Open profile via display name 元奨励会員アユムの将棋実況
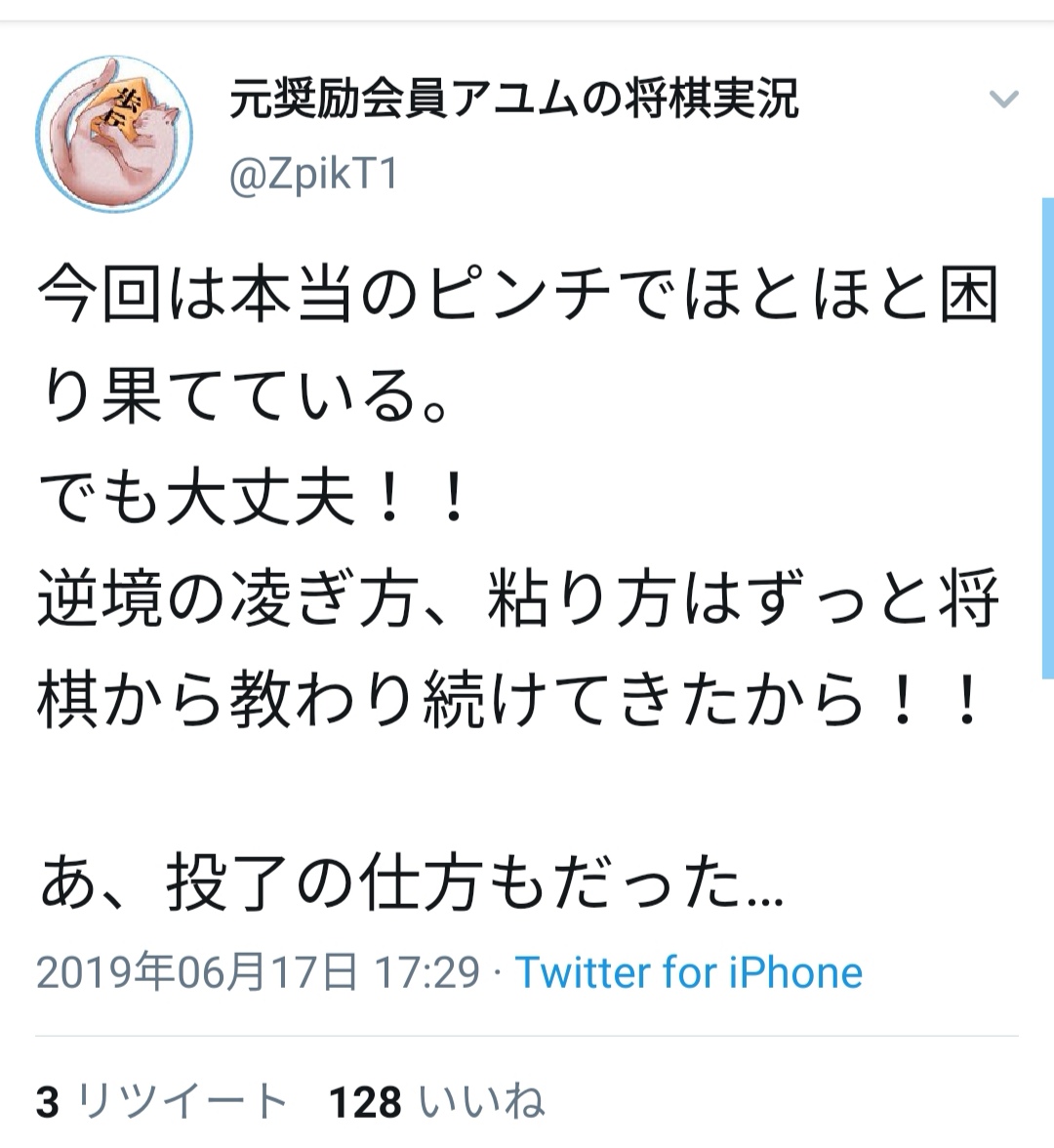 tap(513, 99)
